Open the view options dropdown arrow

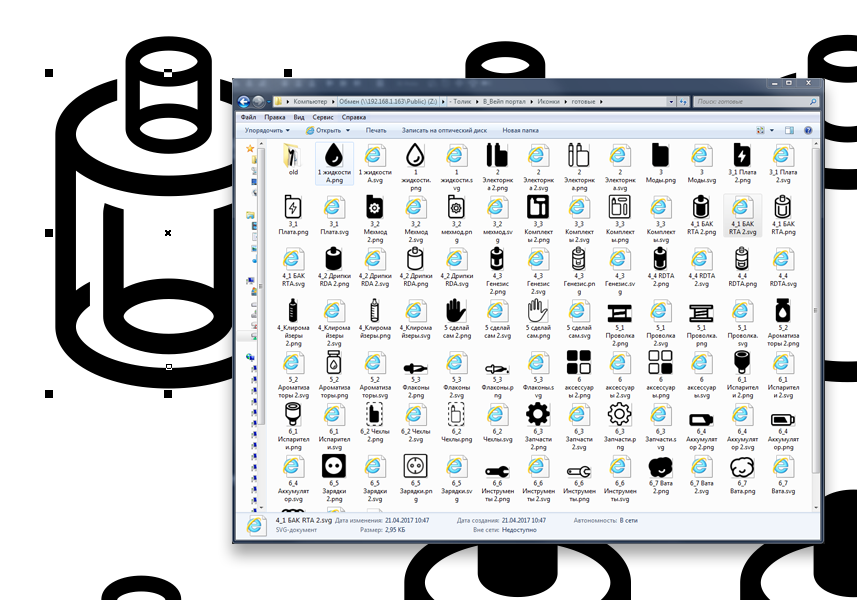pyautogui.click(x=772, y=130)
